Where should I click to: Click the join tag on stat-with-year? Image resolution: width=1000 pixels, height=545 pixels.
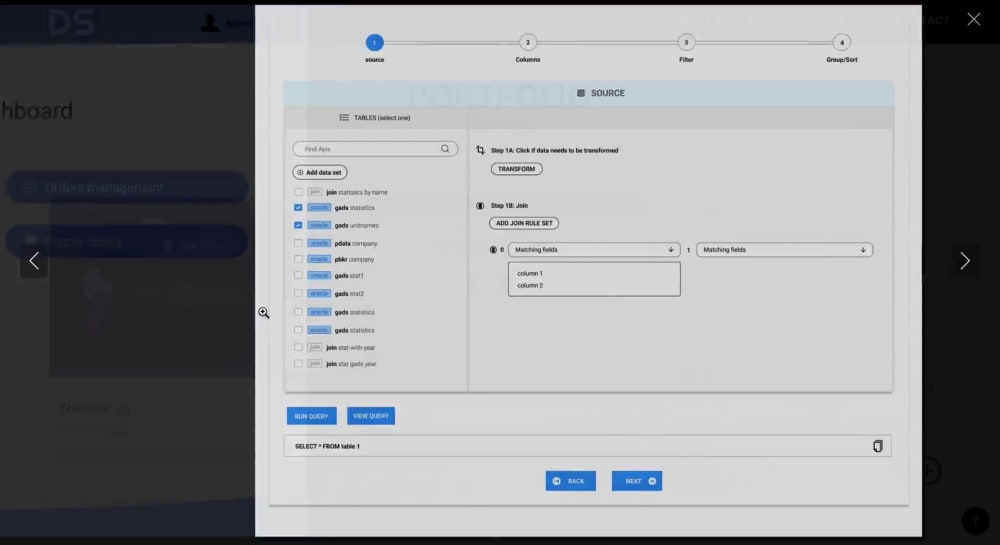click(x=315, y=347)
